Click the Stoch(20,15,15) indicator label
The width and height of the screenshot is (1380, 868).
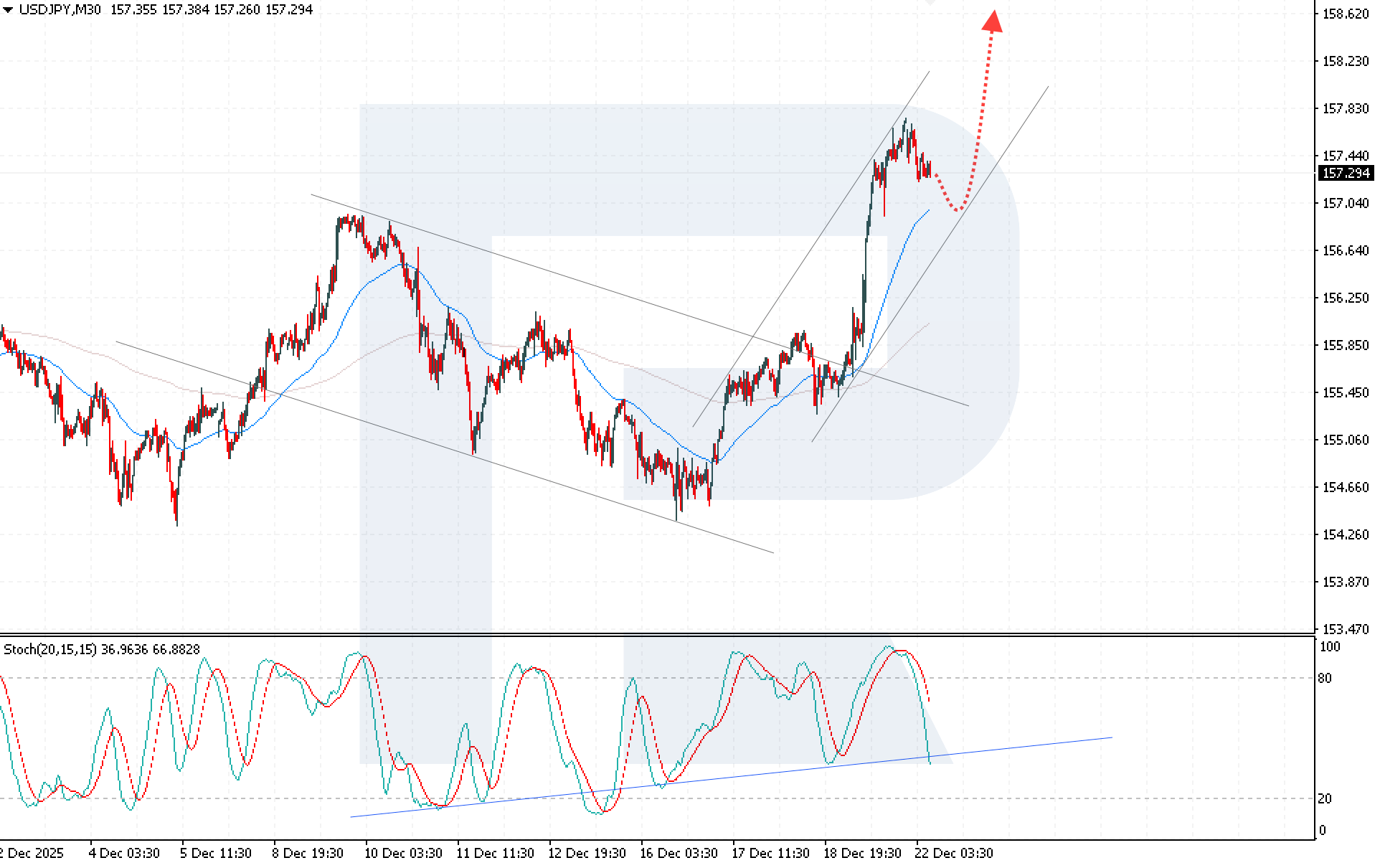click(50, 649)
